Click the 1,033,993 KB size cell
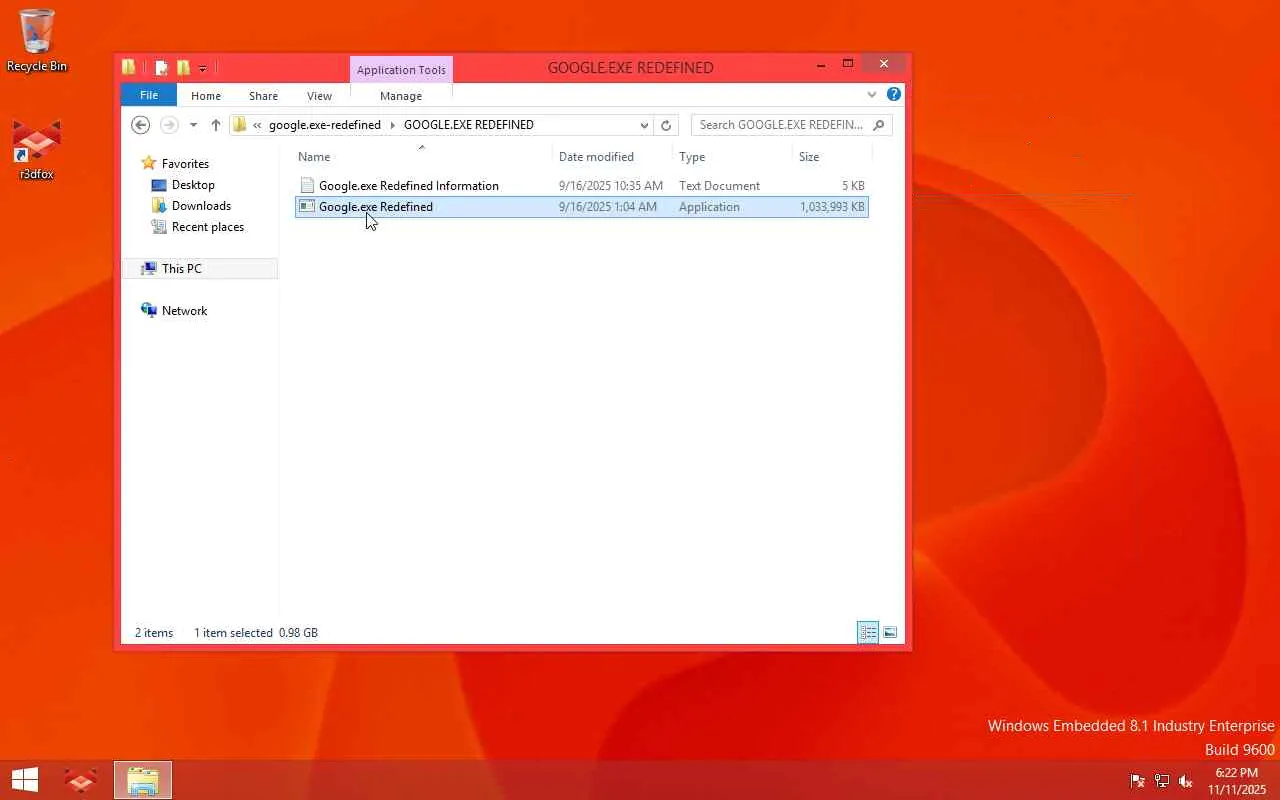Viewport: 1280px width, 800px height. click(x=832, y=207)
